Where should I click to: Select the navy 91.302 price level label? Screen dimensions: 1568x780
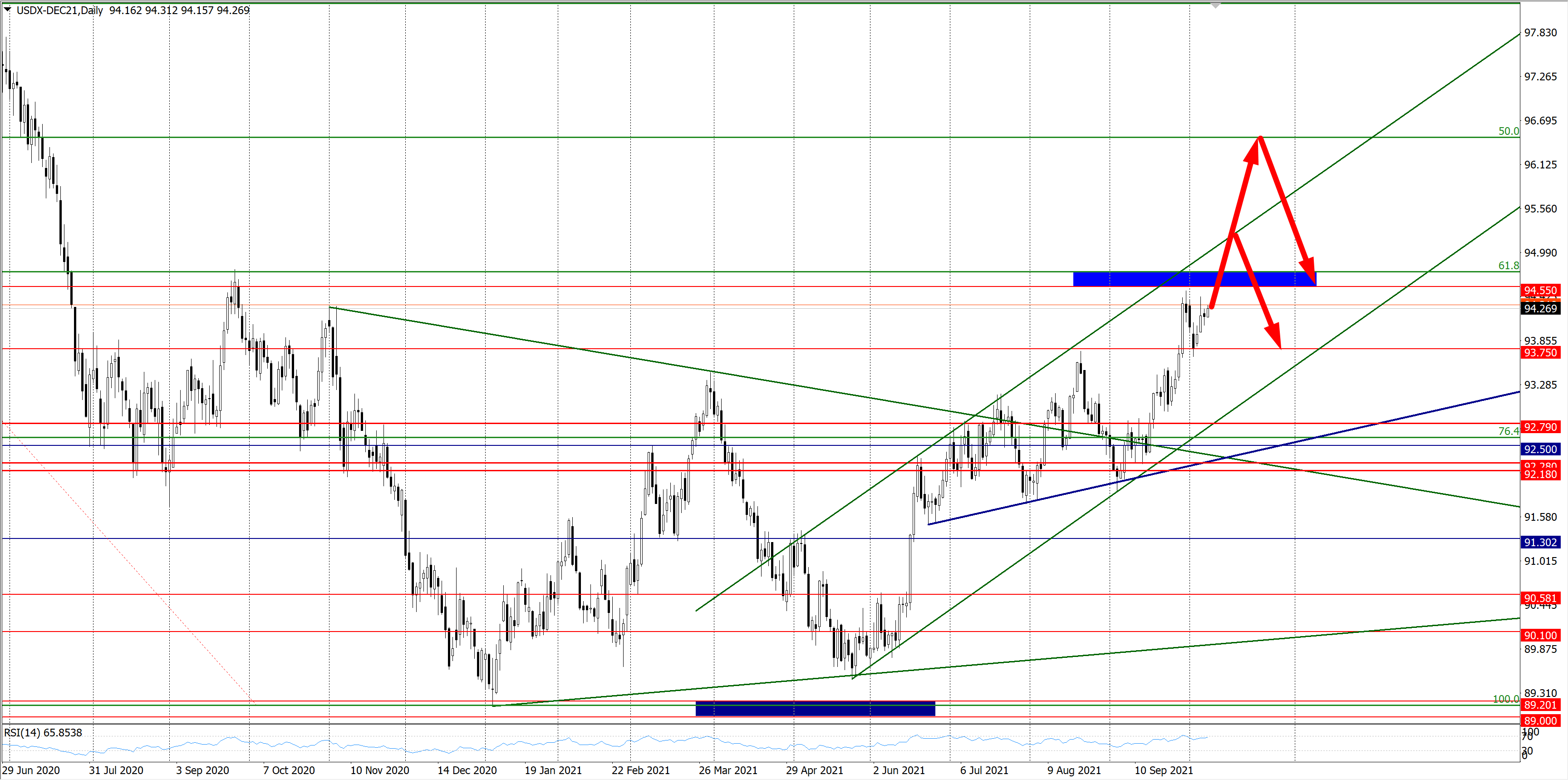(x=1540, y=542)
